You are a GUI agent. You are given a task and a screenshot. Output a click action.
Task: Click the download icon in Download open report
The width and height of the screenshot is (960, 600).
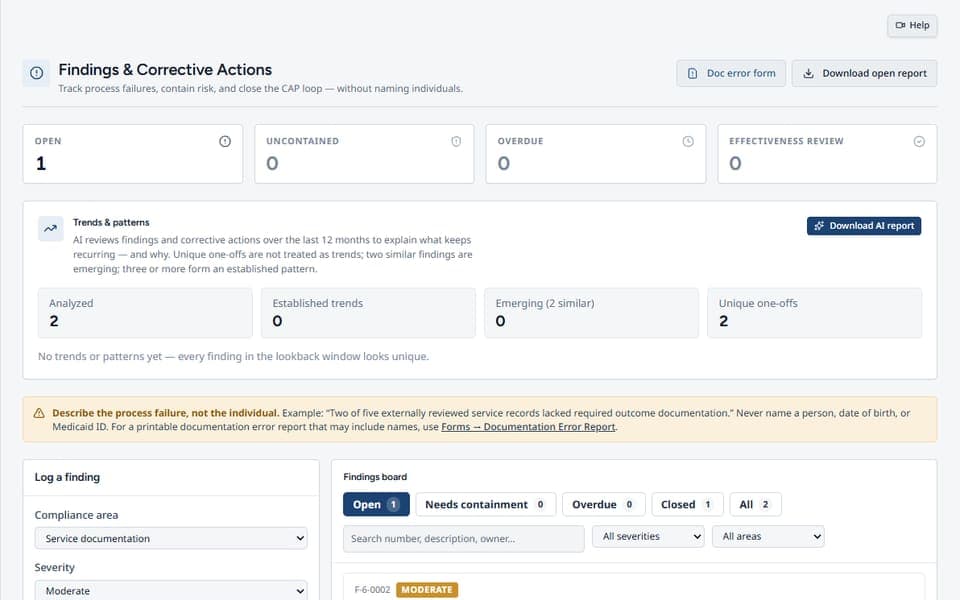click(x=808, y=73)
